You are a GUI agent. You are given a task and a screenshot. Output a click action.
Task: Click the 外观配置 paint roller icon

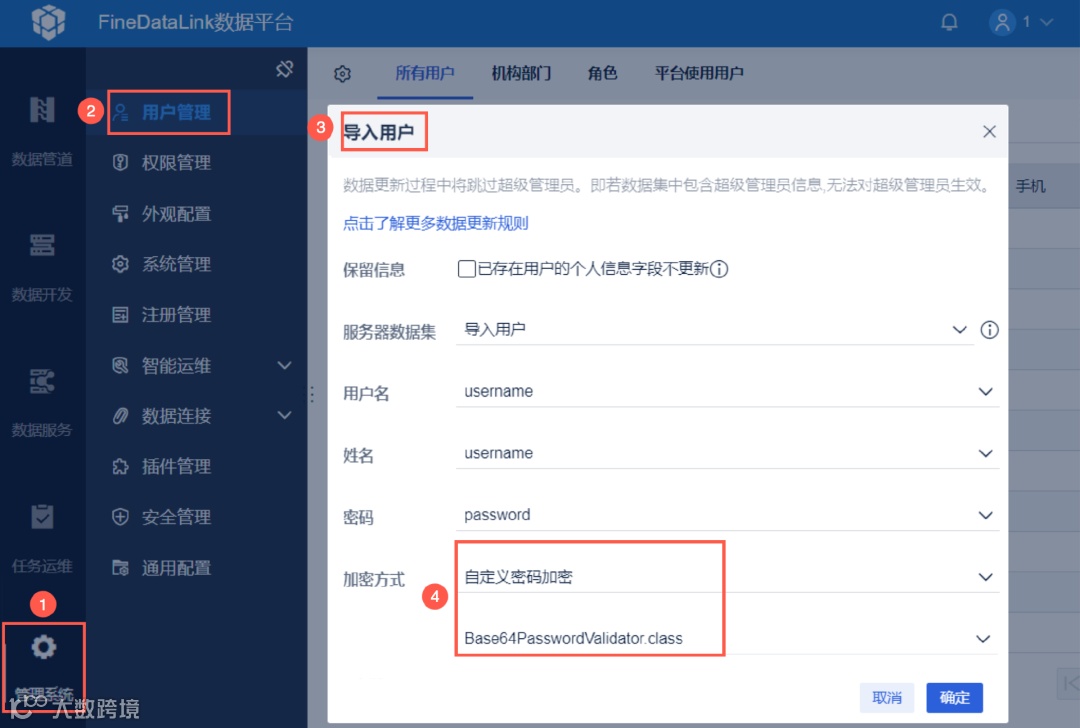pos(121,214)
